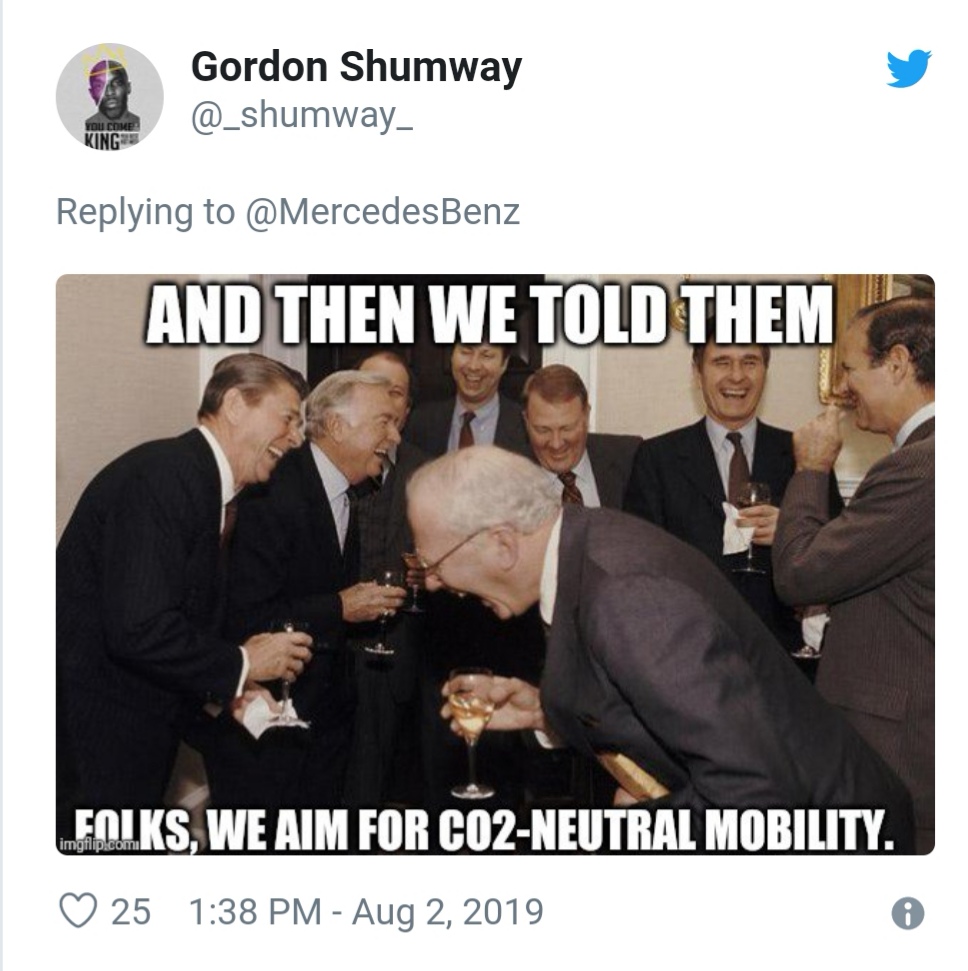This screenshot has height=971, width=968.
Task: Like the tweet with the heart icon
Action: (x=78, y=911)
